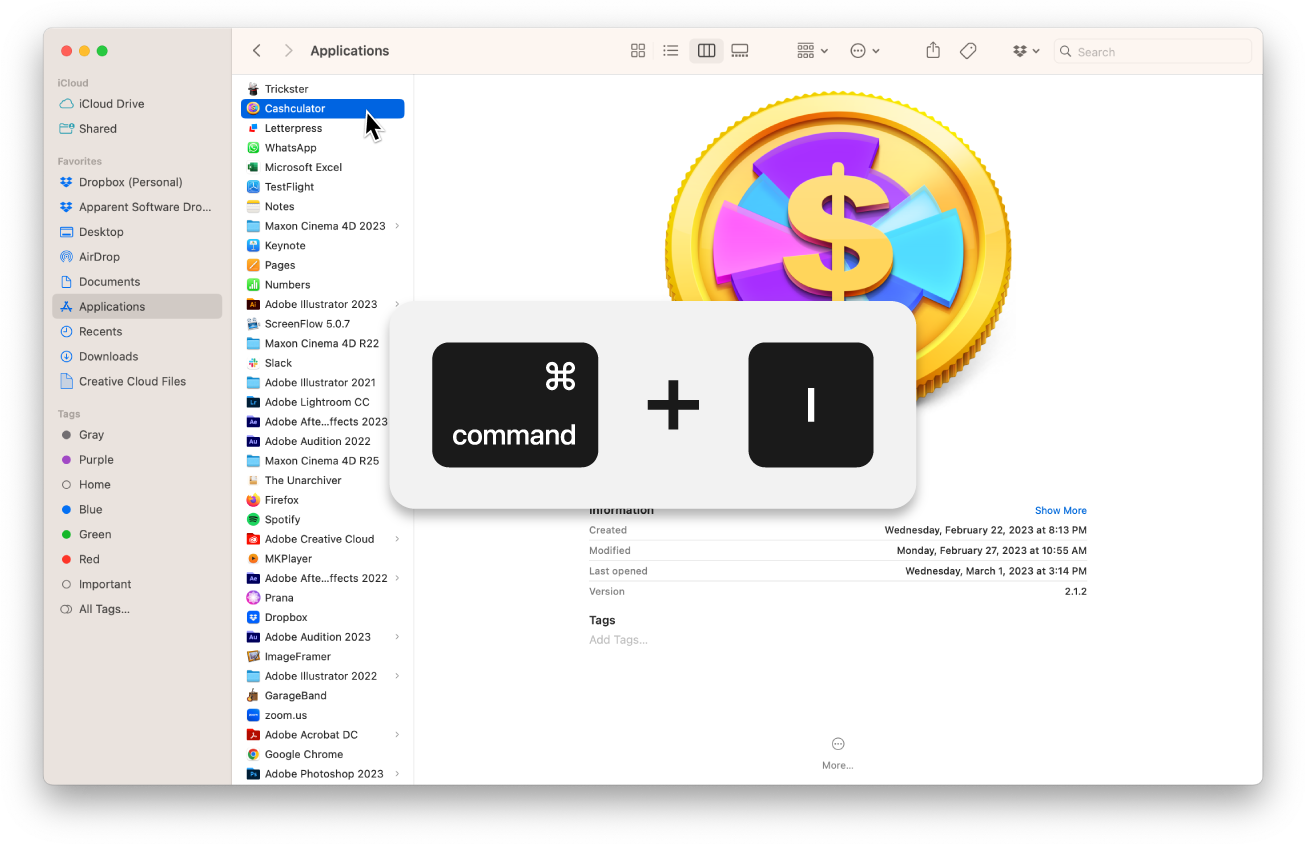Click Show More in Information
This screenshot has height=844, width=1305.
coord(1060,510)
